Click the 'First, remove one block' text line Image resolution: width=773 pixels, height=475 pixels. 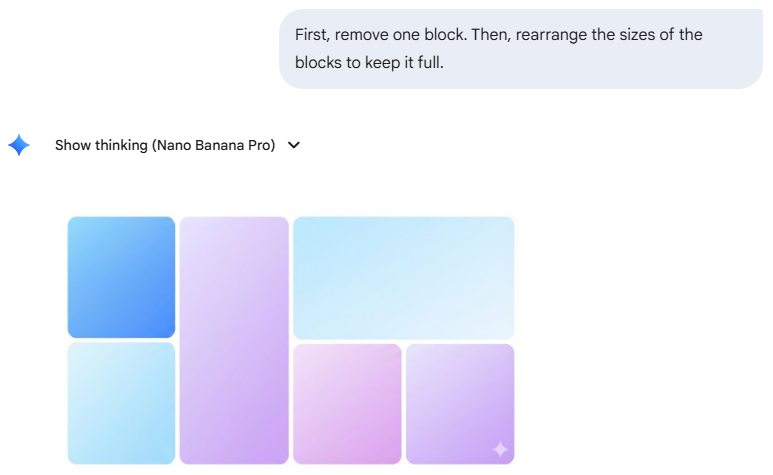498,35
